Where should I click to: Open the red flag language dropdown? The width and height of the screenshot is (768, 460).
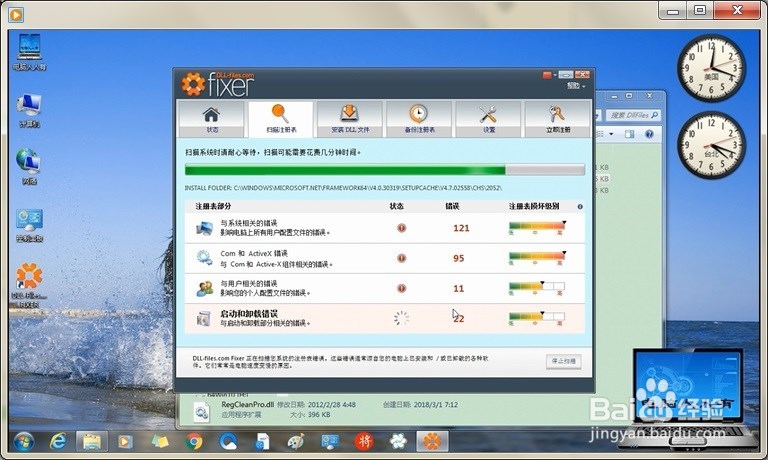click(x=549, y=74)
